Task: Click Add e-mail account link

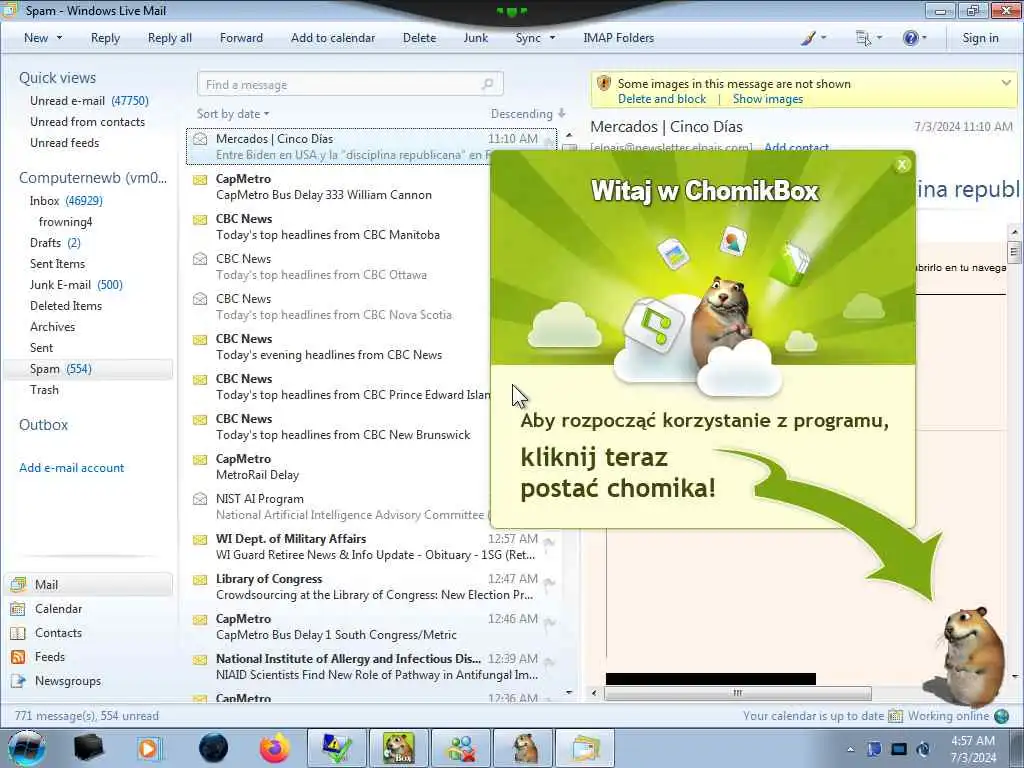Action: 71,468
